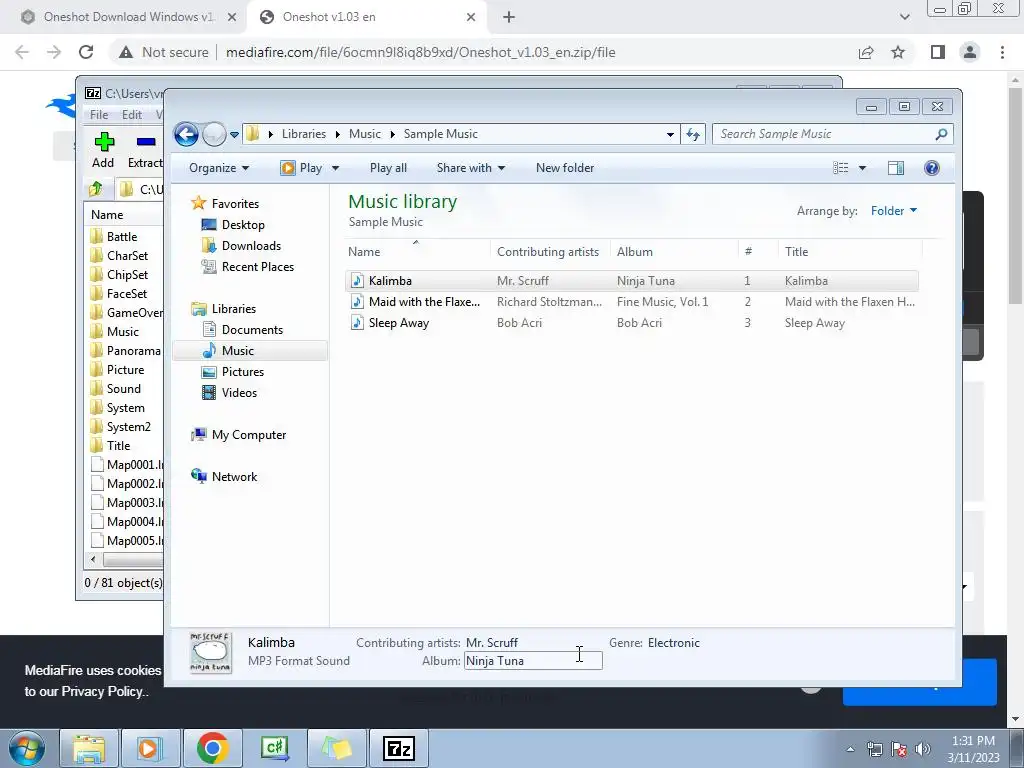Go up one folder in 7-Zip
The width and height of the screenshot is (1024, 768).
tap(96, 189)
